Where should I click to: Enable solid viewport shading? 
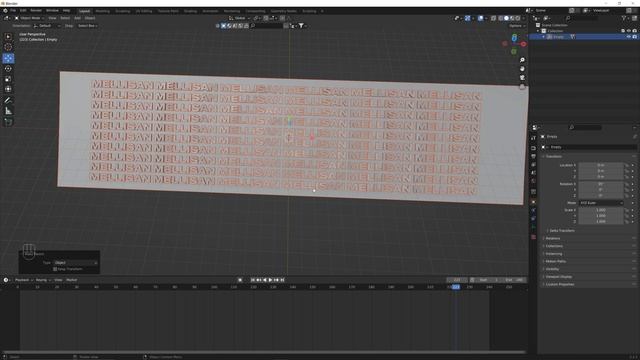click(506, 18)
